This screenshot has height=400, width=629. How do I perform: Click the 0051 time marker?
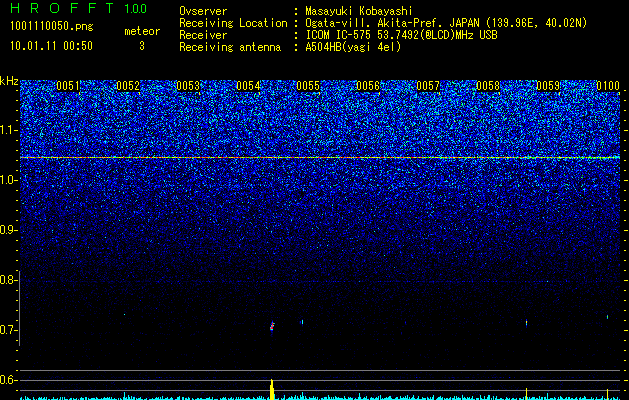pos(68,86)
